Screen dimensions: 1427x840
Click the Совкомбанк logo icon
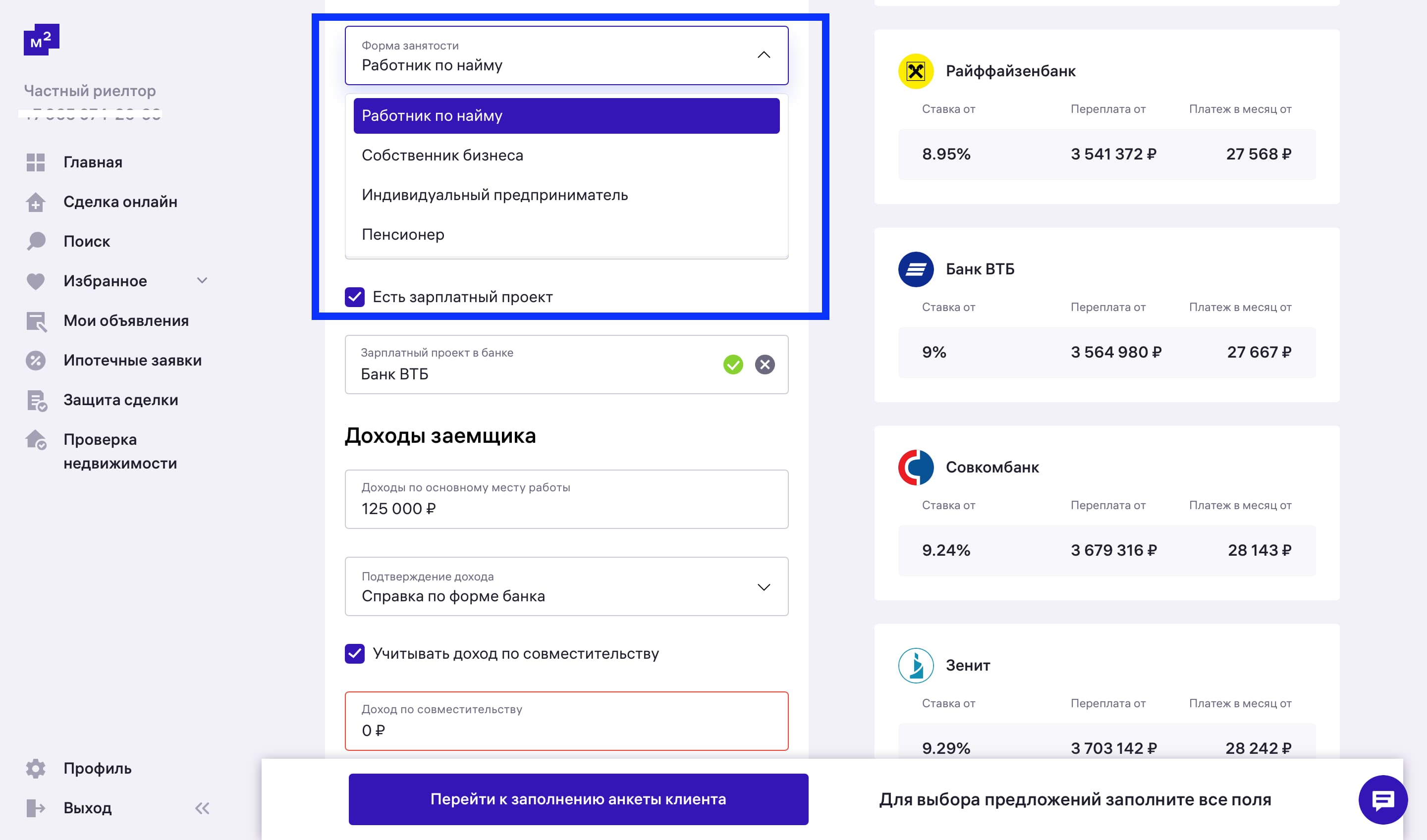tap(916, 468)
